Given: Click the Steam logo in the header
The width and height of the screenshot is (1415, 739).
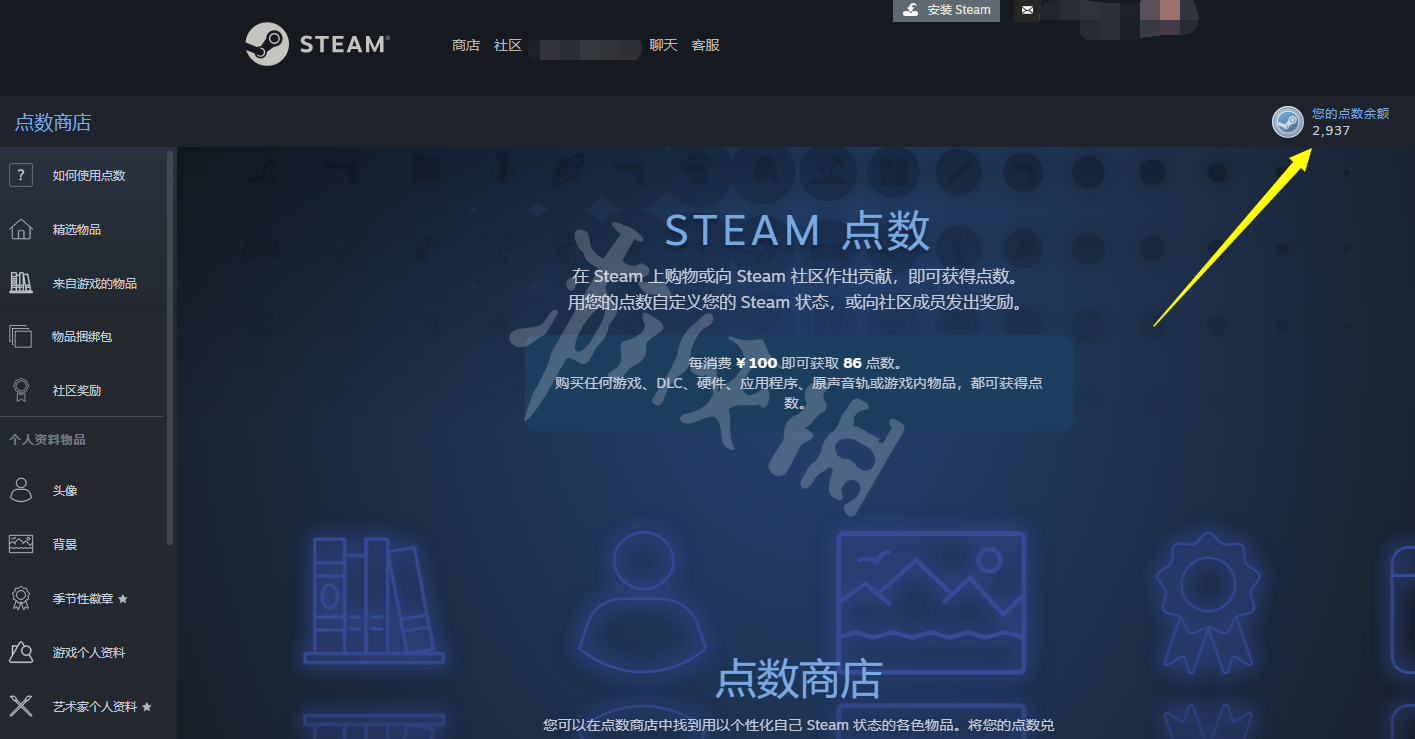Looking at the screenshot, I should click(x=317, y=45).
